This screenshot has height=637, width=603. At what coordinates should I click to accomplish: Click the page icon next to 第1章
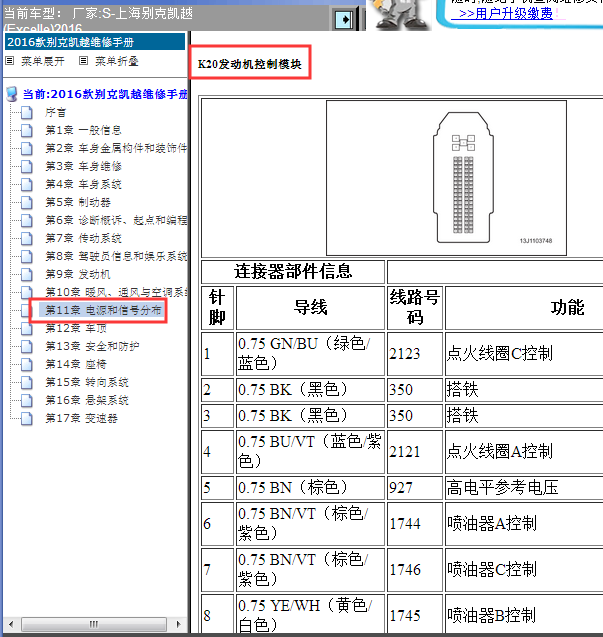point(27,130)
